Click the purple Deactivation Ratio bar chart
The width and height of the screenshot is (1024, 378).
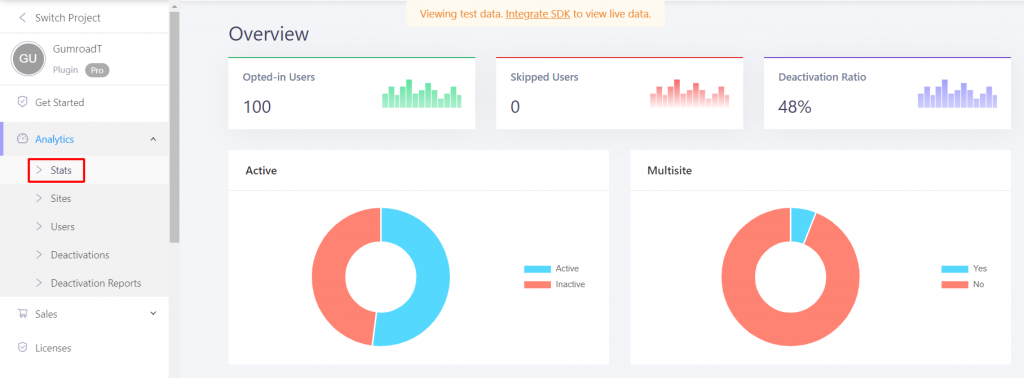tap(957, 93)
